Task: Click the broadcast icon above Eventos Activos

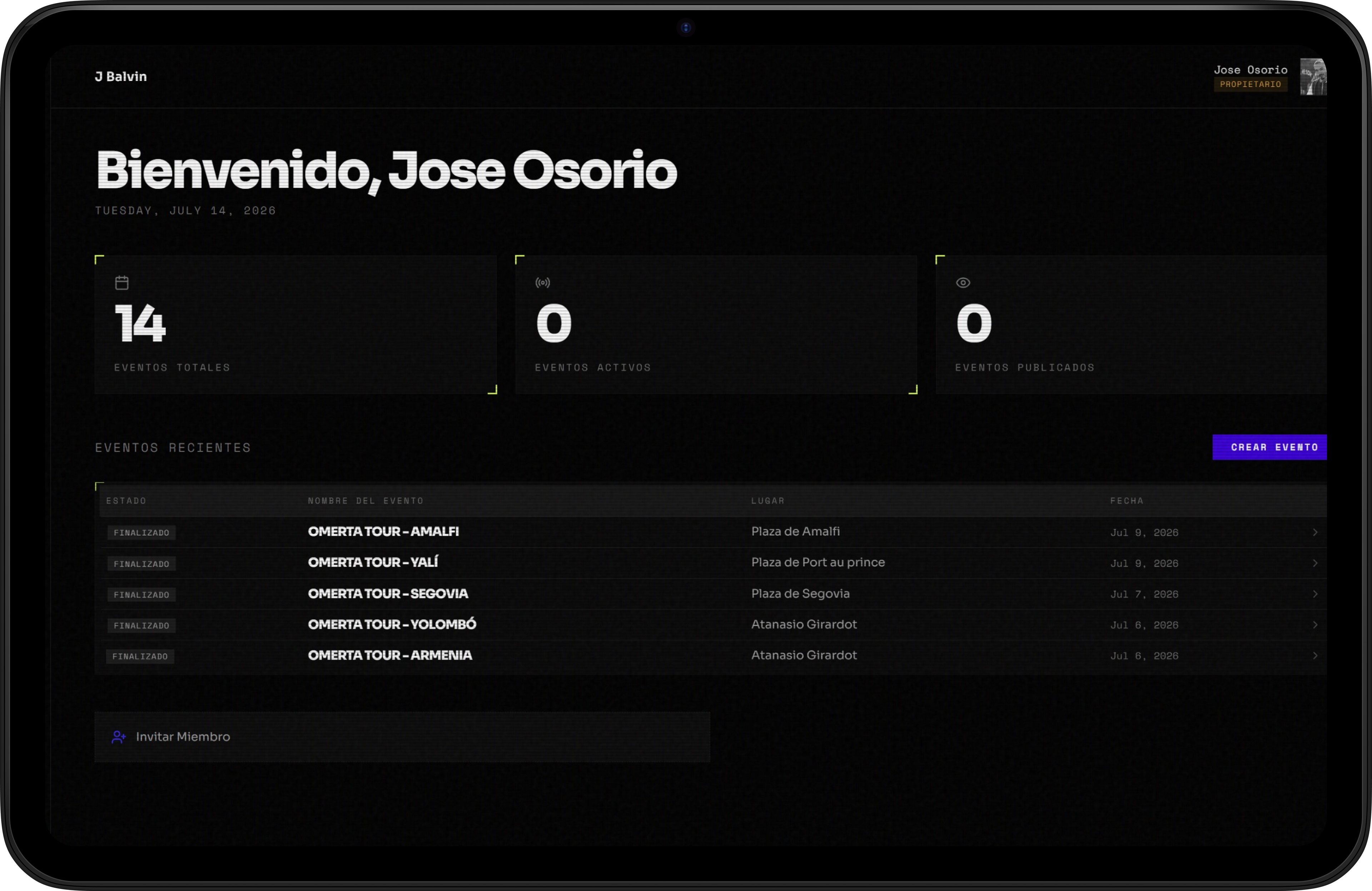Action: tap(542, 282)
